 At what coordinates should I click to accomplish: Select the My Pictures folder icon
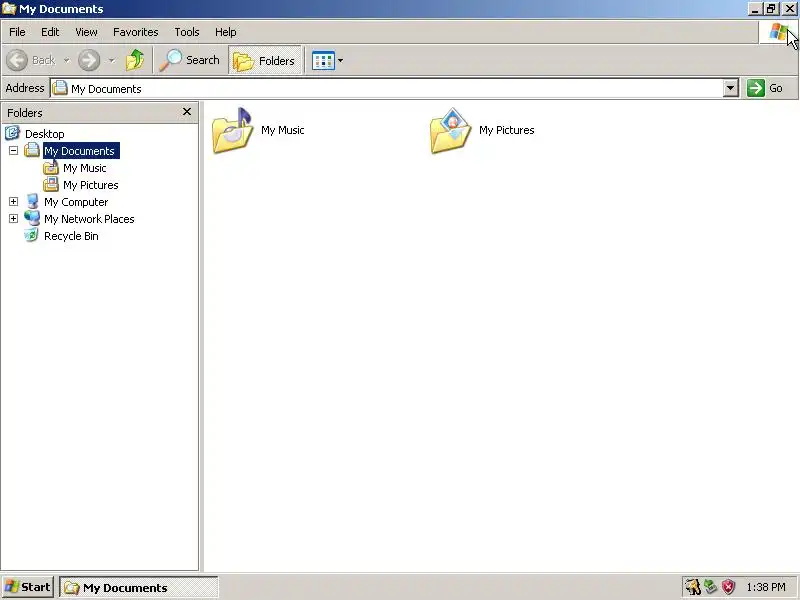pos(451,131)
